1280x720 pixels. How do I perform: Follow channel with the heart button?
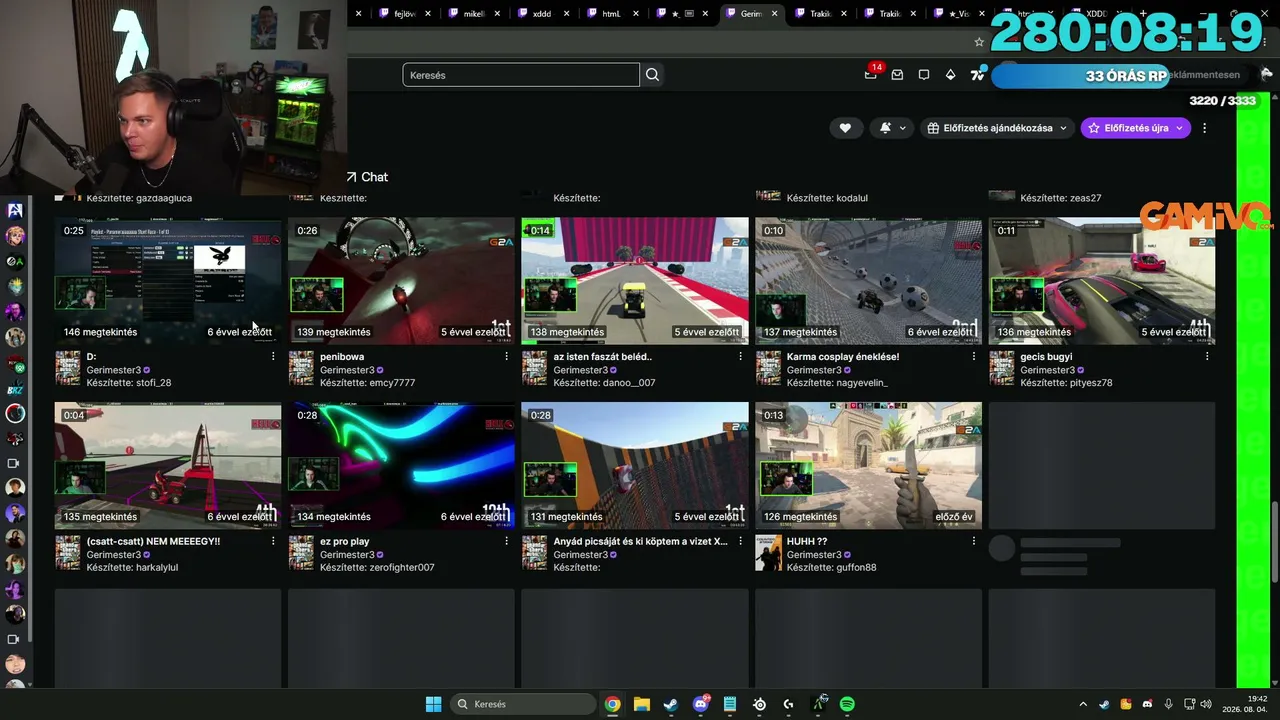point(845,128)
